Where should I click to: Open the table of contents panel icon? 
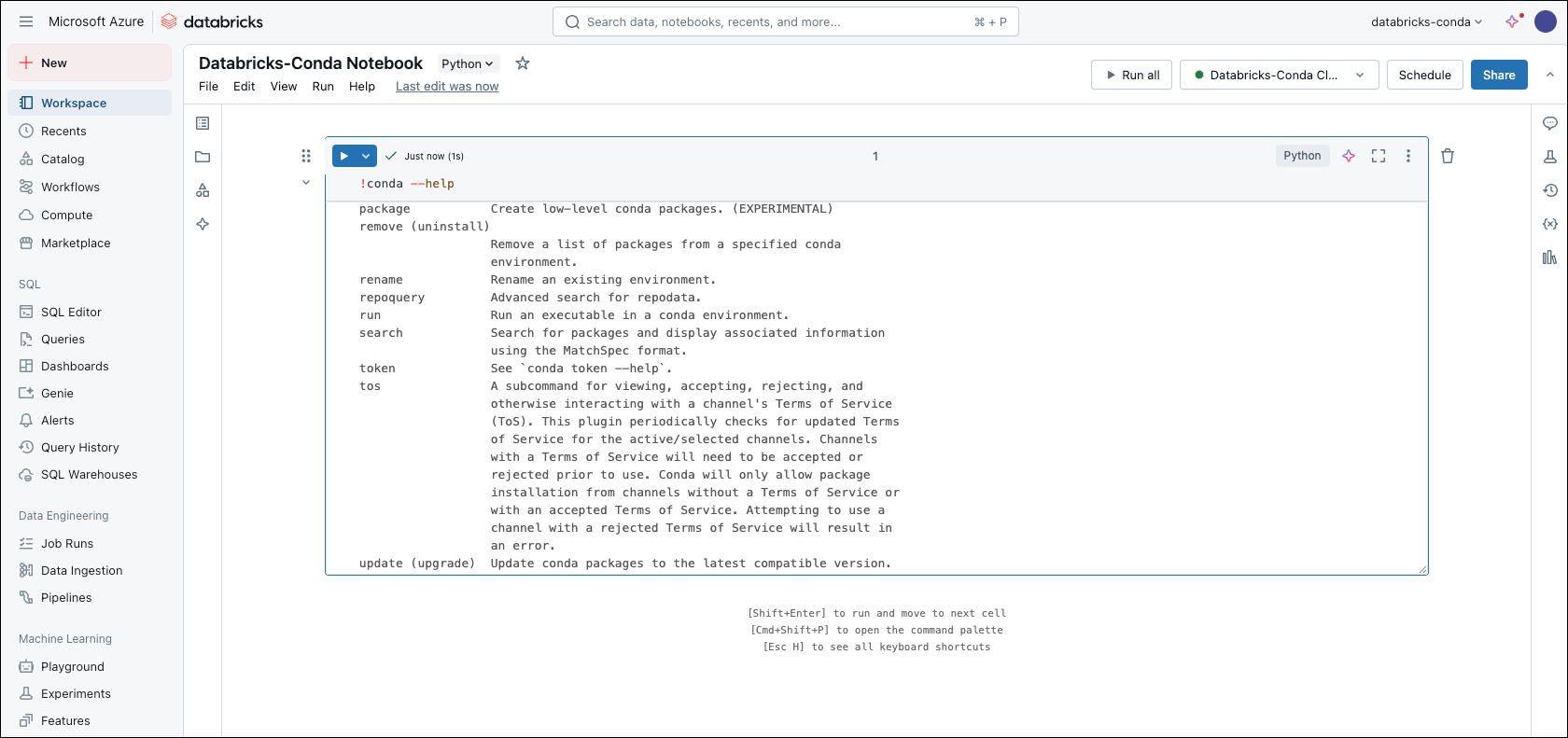(x=203, y=123)
